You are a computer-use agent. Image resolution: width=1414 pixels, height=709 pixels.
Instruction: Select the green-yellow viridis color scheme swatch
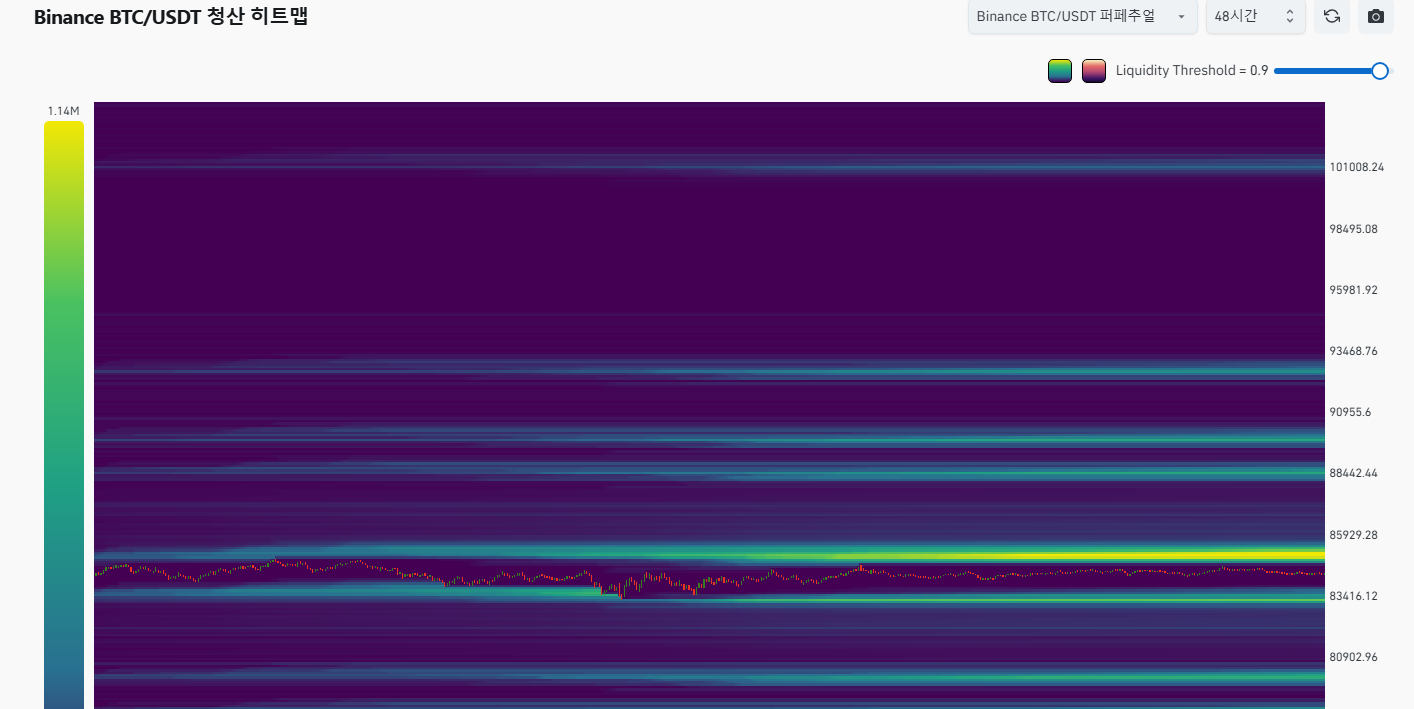1060,71
